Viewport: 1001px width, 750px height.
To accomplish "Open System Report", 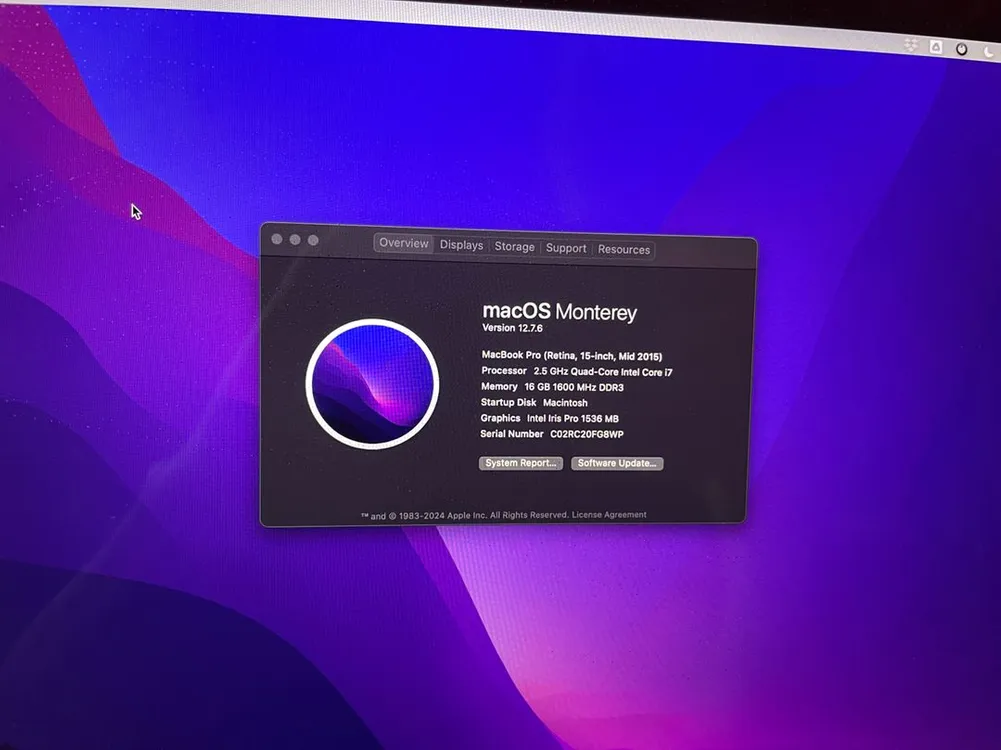I will coord(521,463).
